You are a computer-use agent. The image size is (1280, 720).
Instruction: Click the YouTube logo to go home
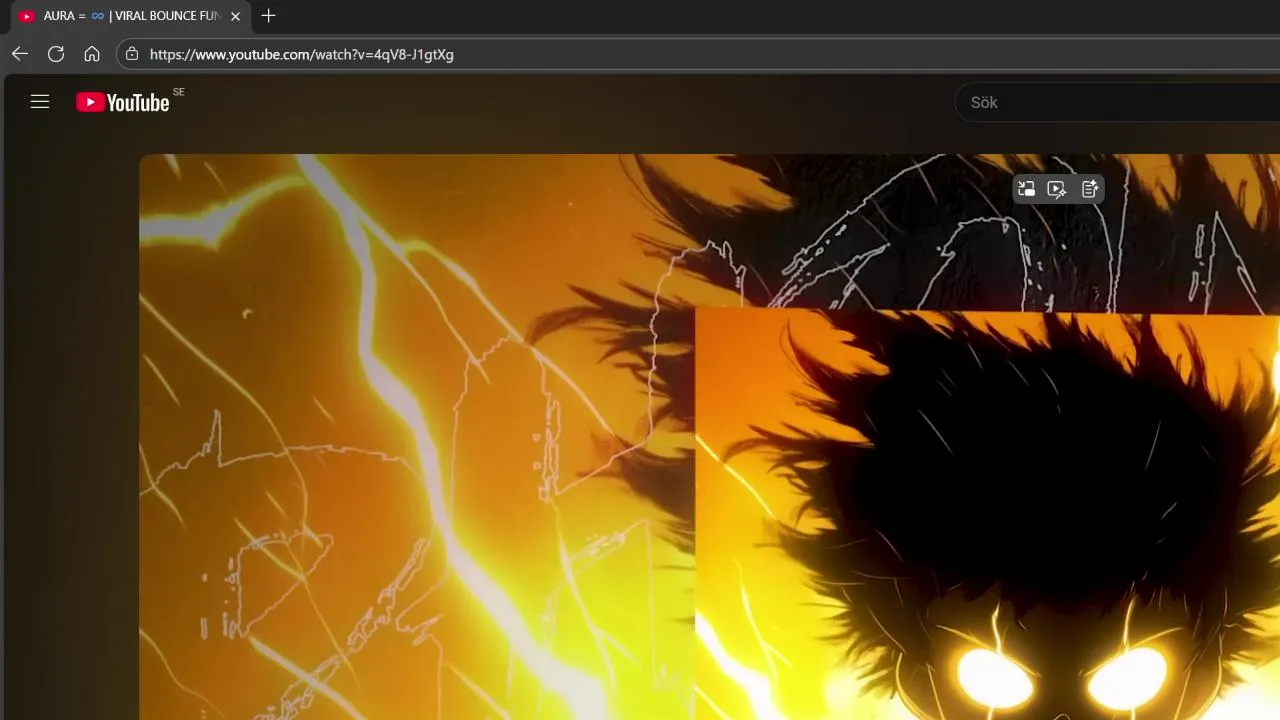(x=123, y=102)
